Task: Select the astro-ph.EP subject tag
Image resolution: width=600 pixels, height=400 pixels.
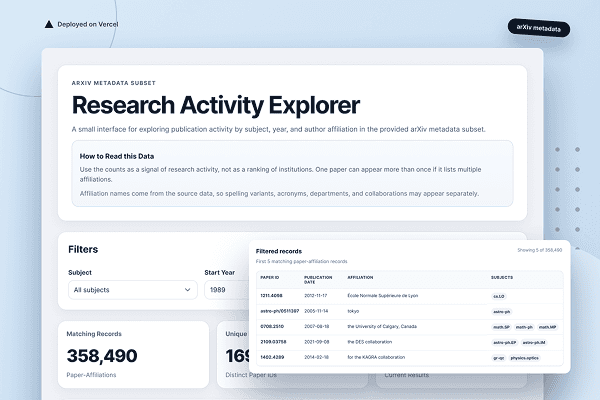Action: point(505,343)
